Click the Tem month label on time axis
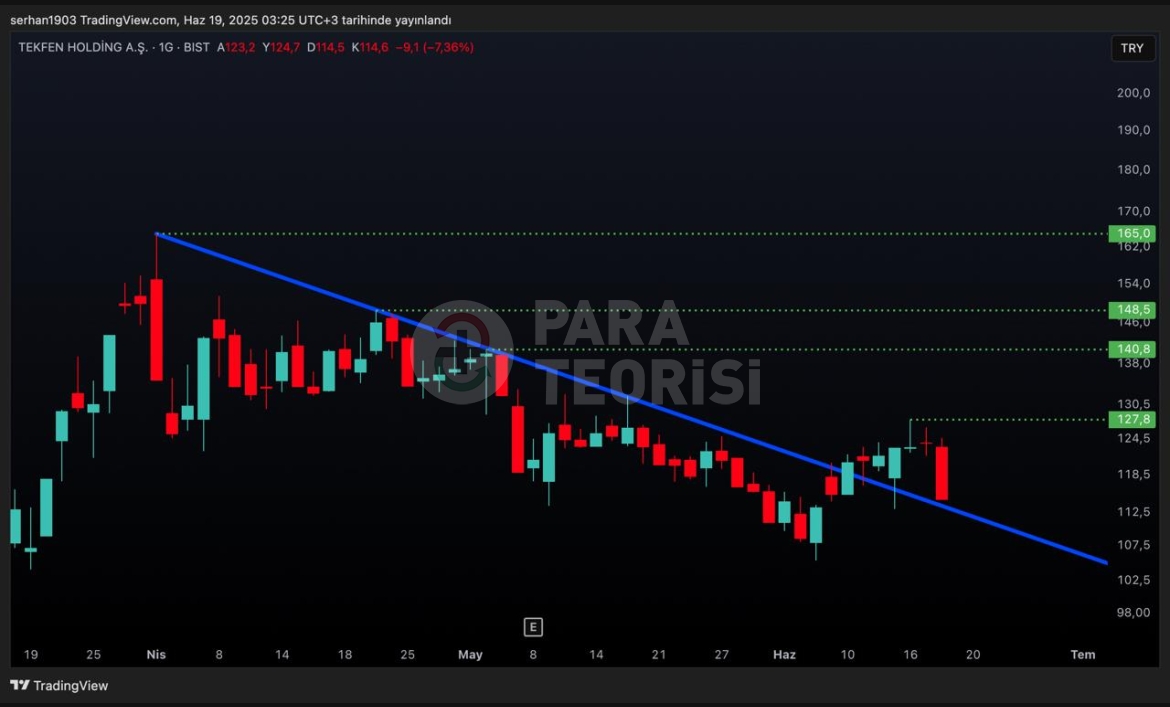Image resolution: width=1170 pixels, height=707 pixels. (x=1083, y=654)
